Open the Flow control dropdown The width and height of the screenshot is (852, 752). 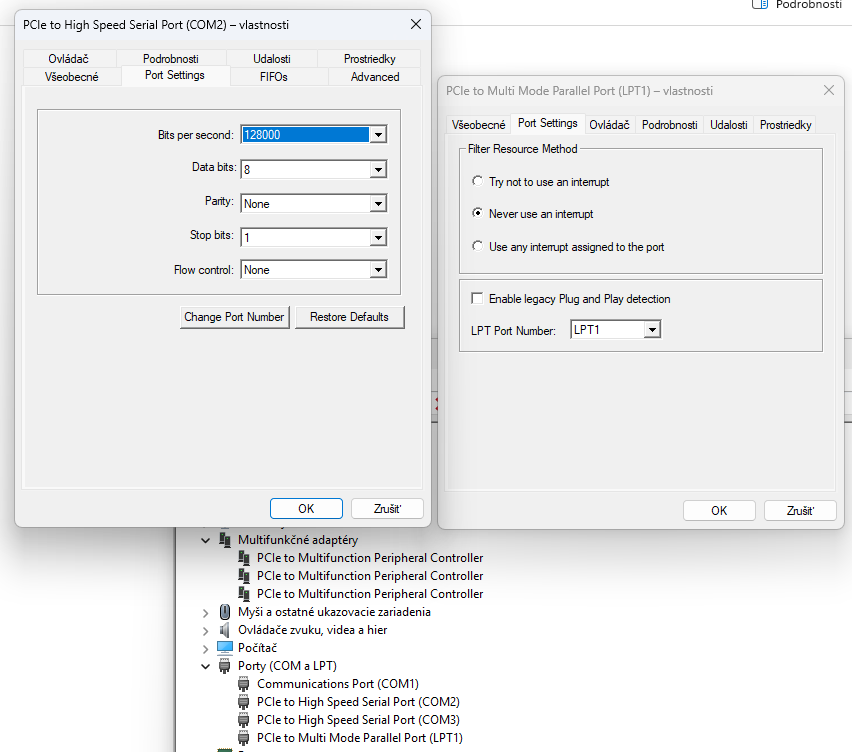(377, 270)
